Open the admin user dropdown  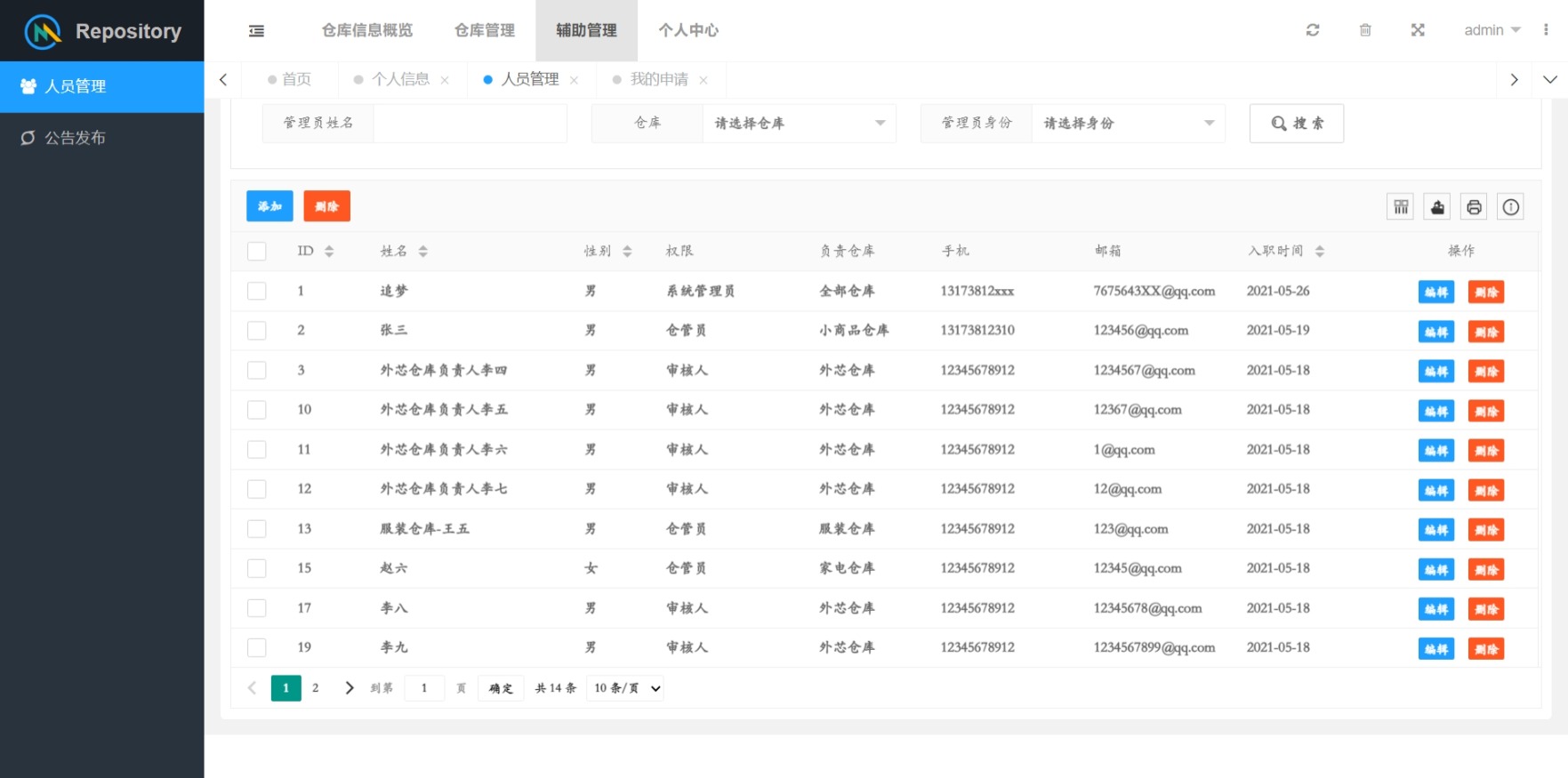[1492, 30]
